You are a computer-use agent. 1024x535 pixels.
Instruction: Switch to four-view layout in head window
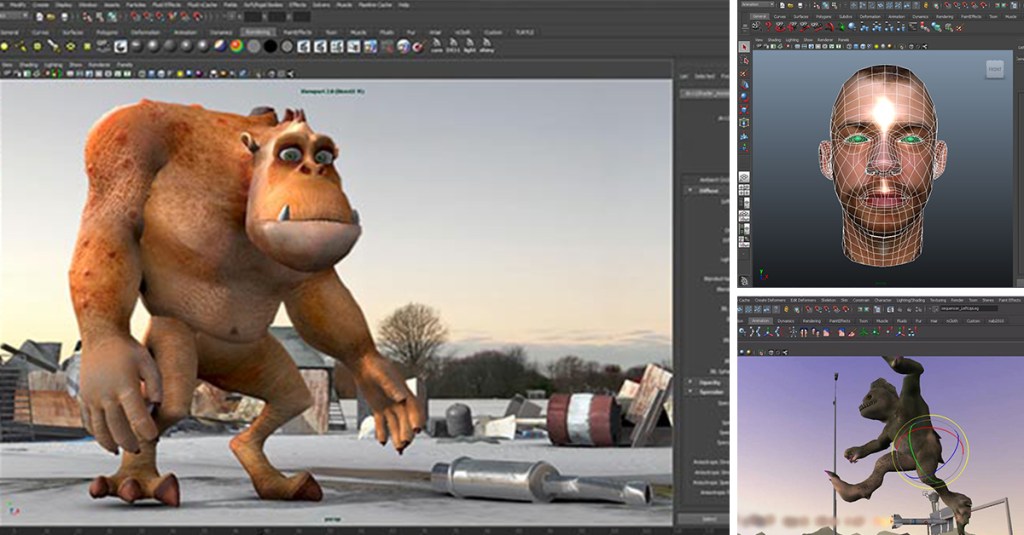(x=744, y=189)
